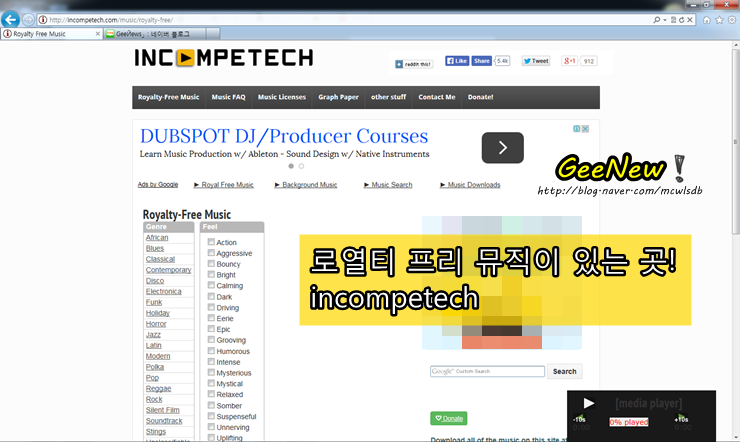
Task: Open the Soundtrack genre link
Action: click(164, 421)
